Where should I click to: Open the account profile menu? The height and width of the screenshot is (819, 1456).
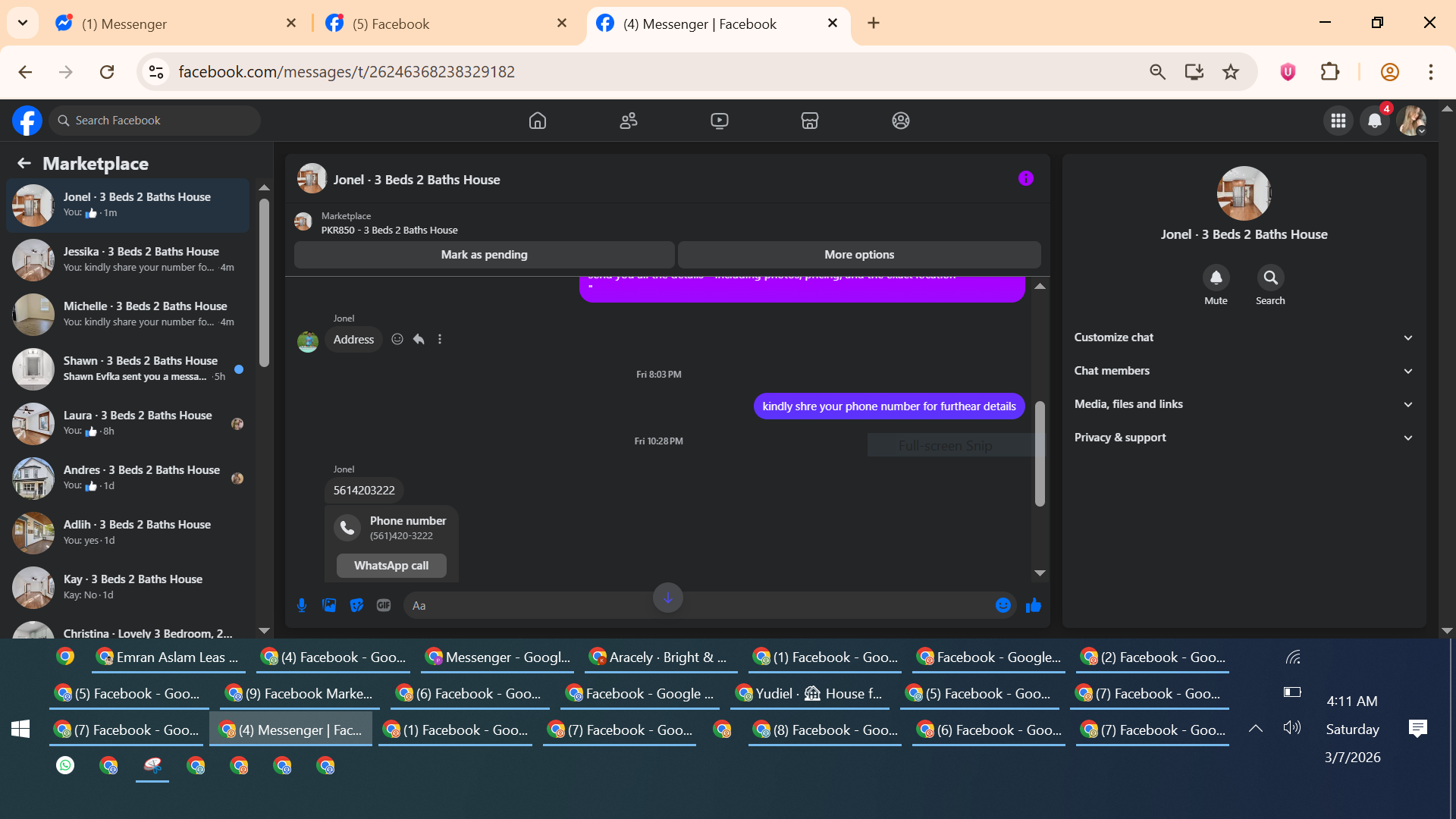[x=1411, y=121]
